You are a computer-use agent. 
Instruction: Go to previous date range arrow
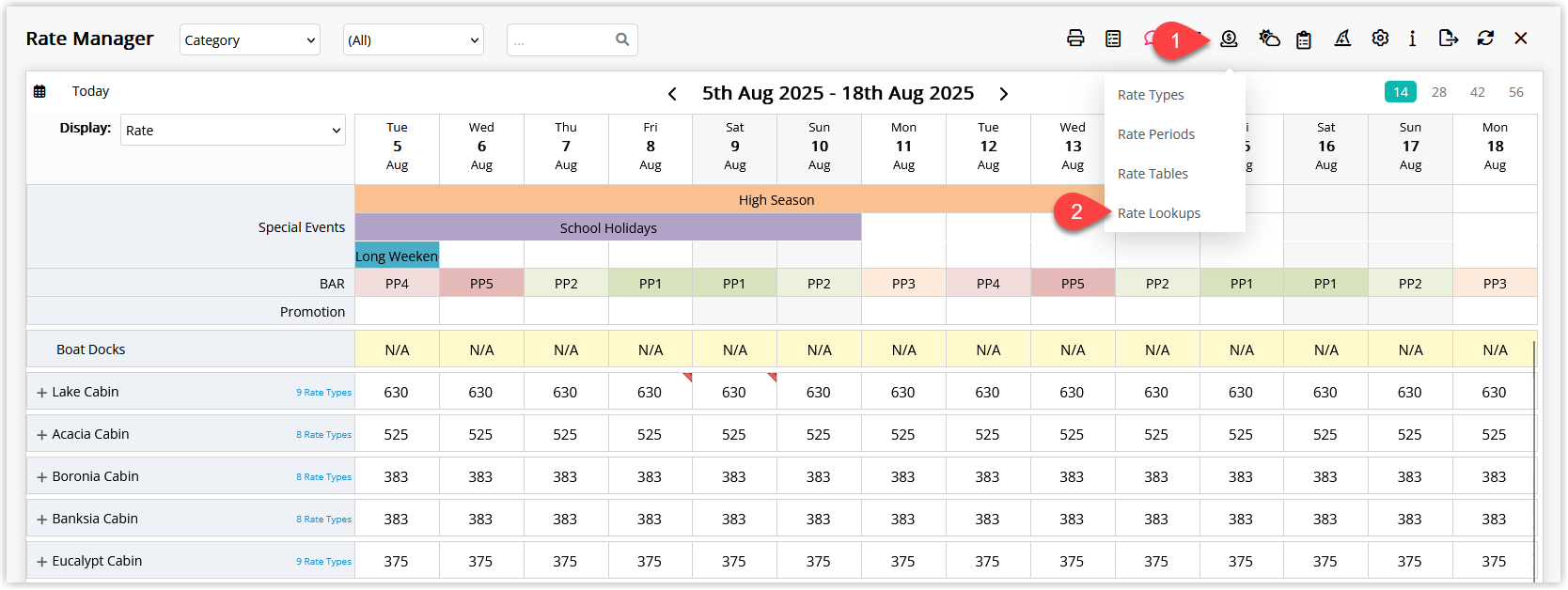click(672, 94)
